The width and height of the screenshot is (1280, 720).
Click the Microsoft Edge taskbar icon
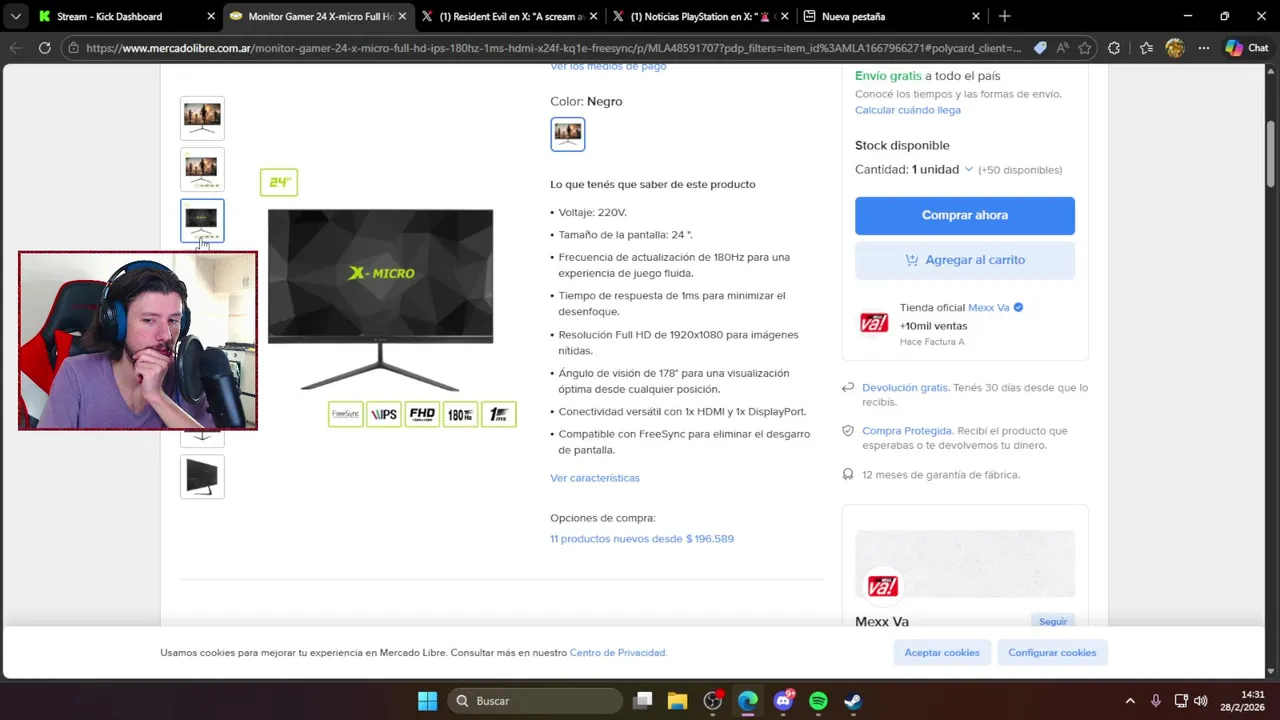pos(748,701)
